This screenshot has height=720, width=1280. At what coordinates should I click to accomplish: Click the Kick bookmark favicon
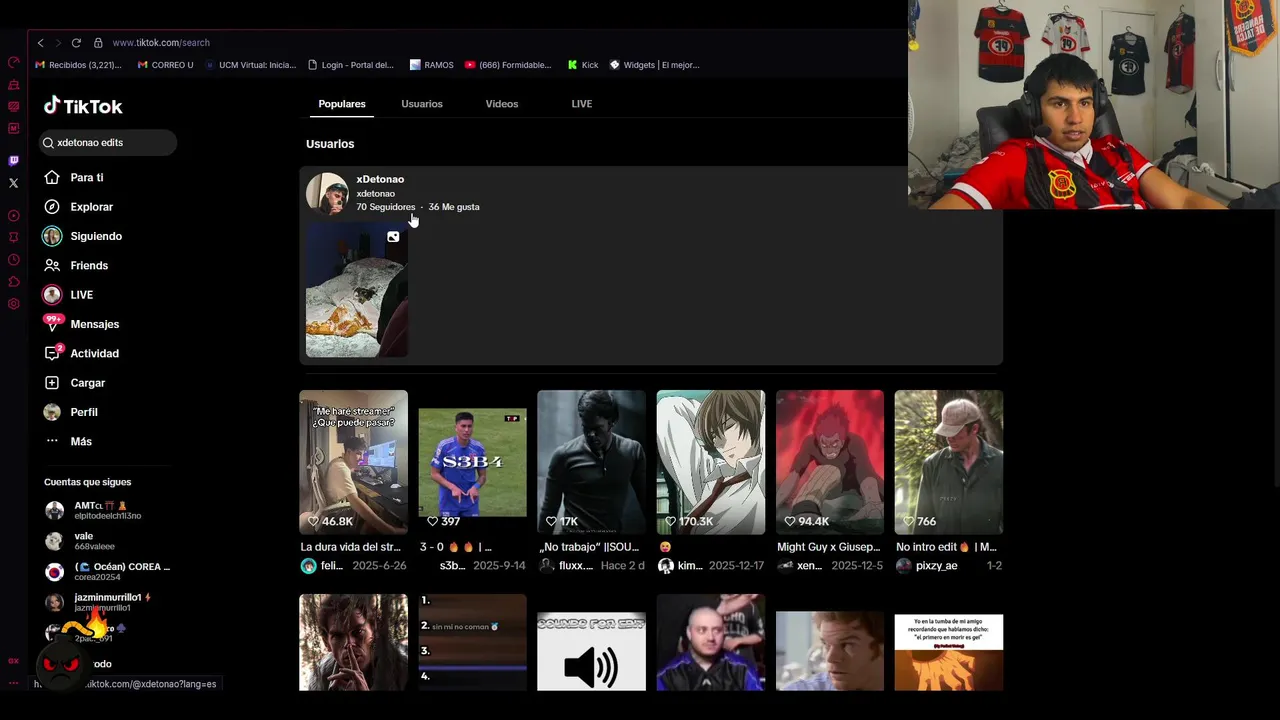572,65
